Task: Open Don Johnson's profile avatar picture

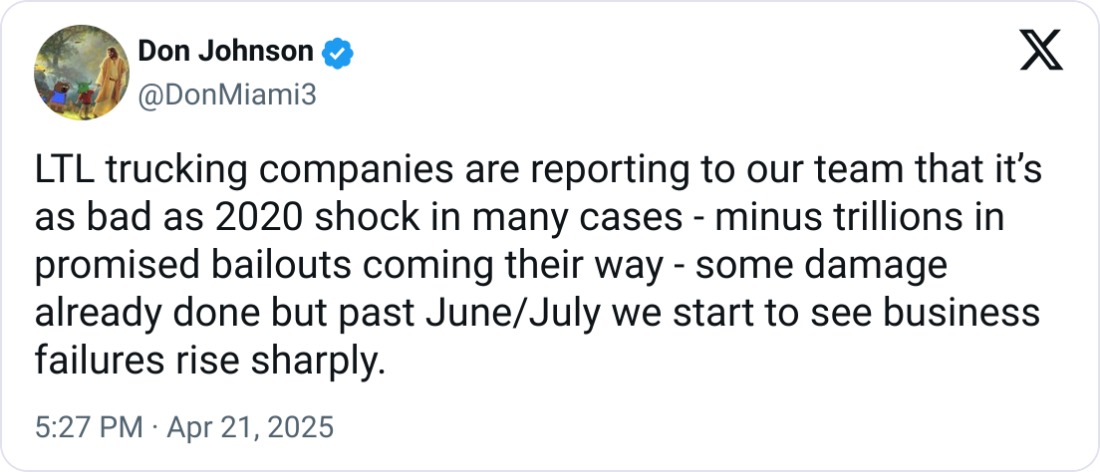Action: pos(81,74)
